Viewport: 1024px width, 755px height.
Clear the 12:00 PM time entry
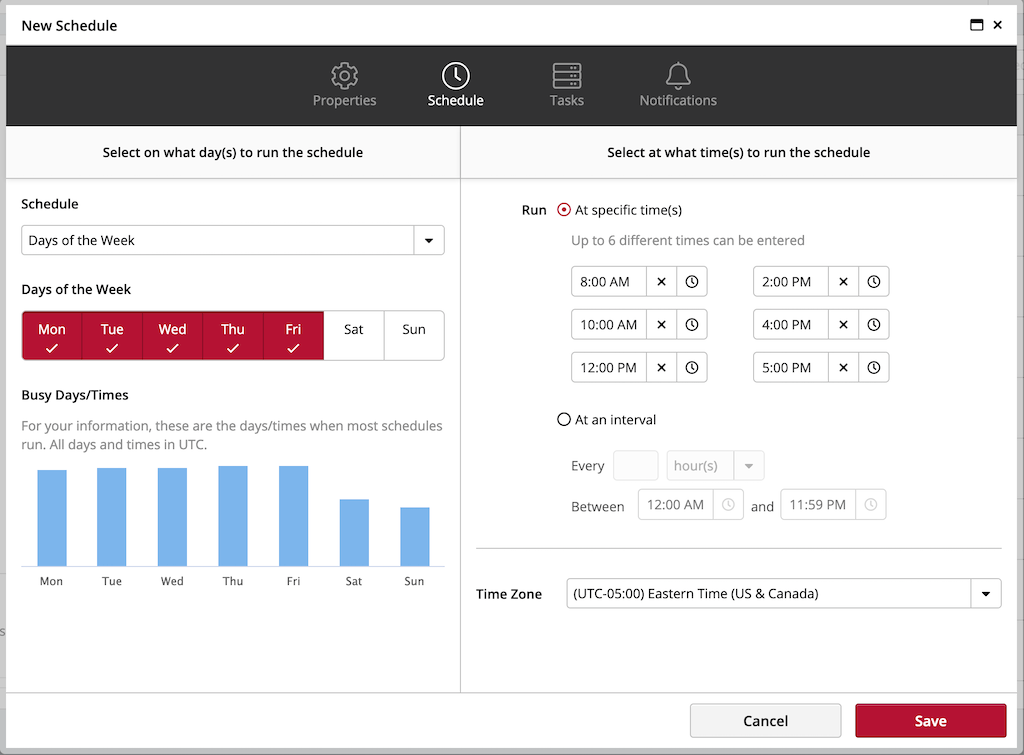pyautogui.click(x=662, y=368)
